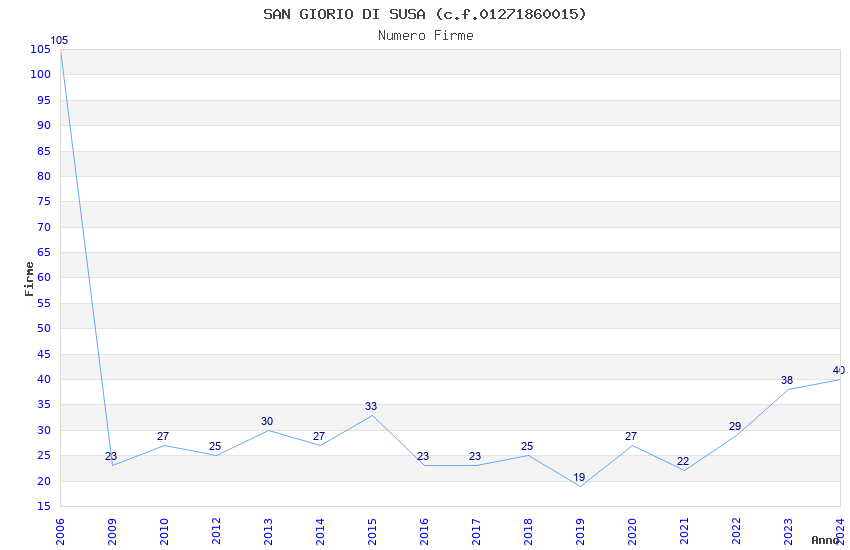Select y-axis tick label 80
Viewport: 850px width, 550px height.
[x=43, y=177]
